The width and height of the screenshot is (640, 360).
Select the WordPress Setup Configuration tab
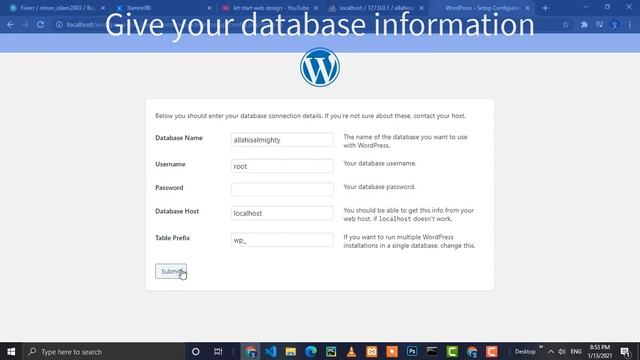[x=482, y=8]
